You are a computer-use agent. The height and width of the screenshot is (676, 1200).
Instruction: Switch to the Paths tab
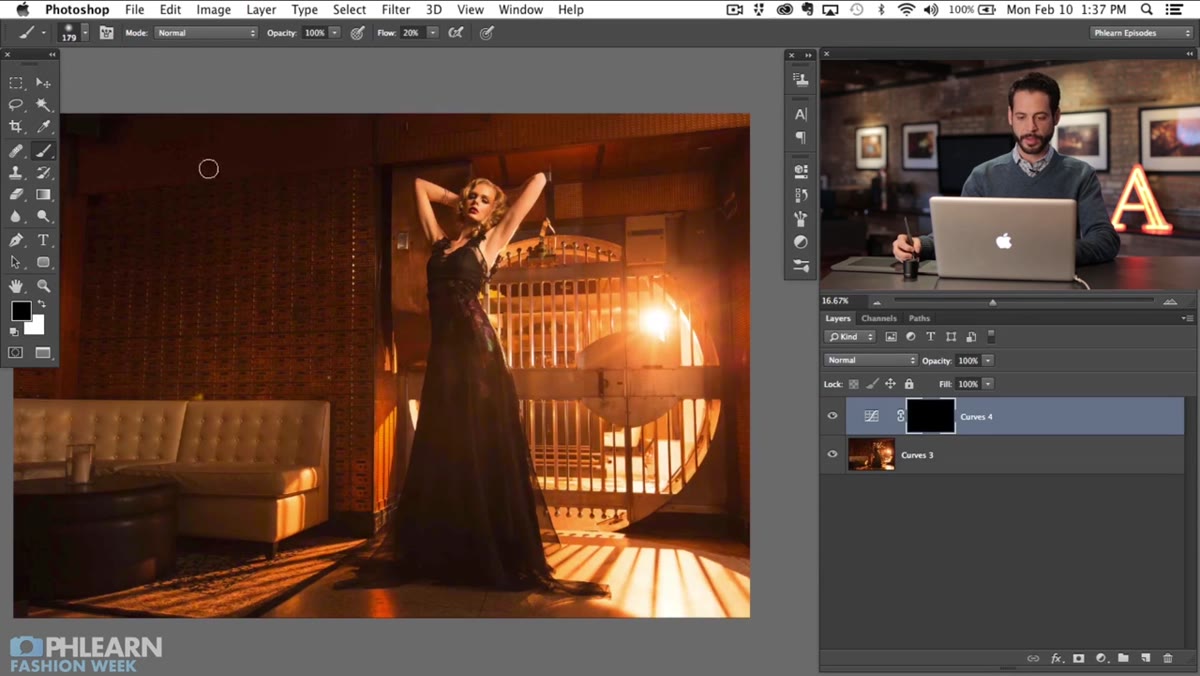coord(919,319)
